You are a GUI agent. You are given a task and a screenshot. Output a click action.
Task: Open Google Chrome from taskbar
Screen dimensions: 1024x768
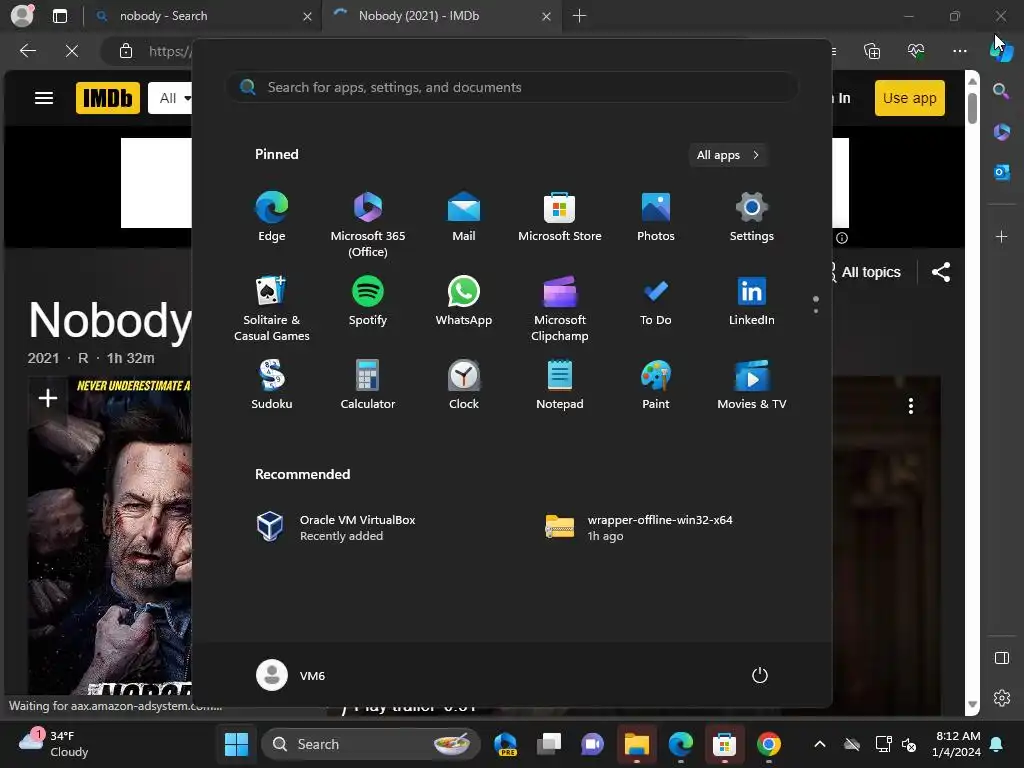tap(769, 744)
